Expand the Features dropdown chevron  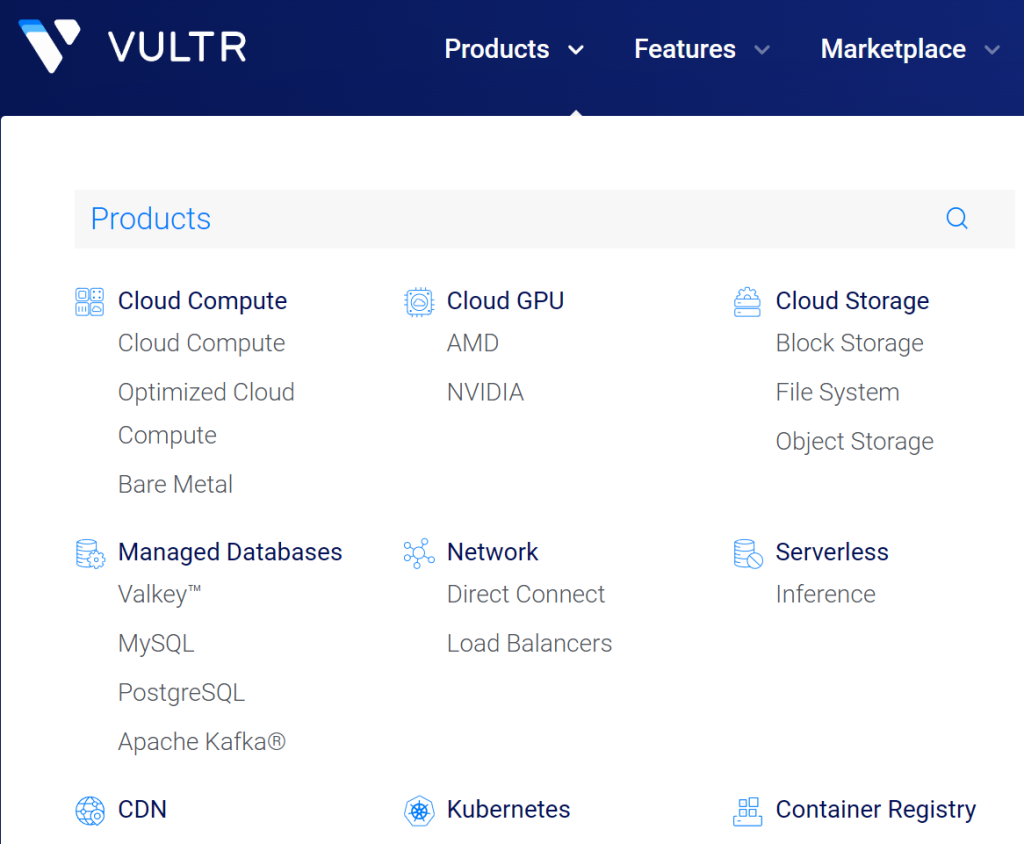[762, 50]
